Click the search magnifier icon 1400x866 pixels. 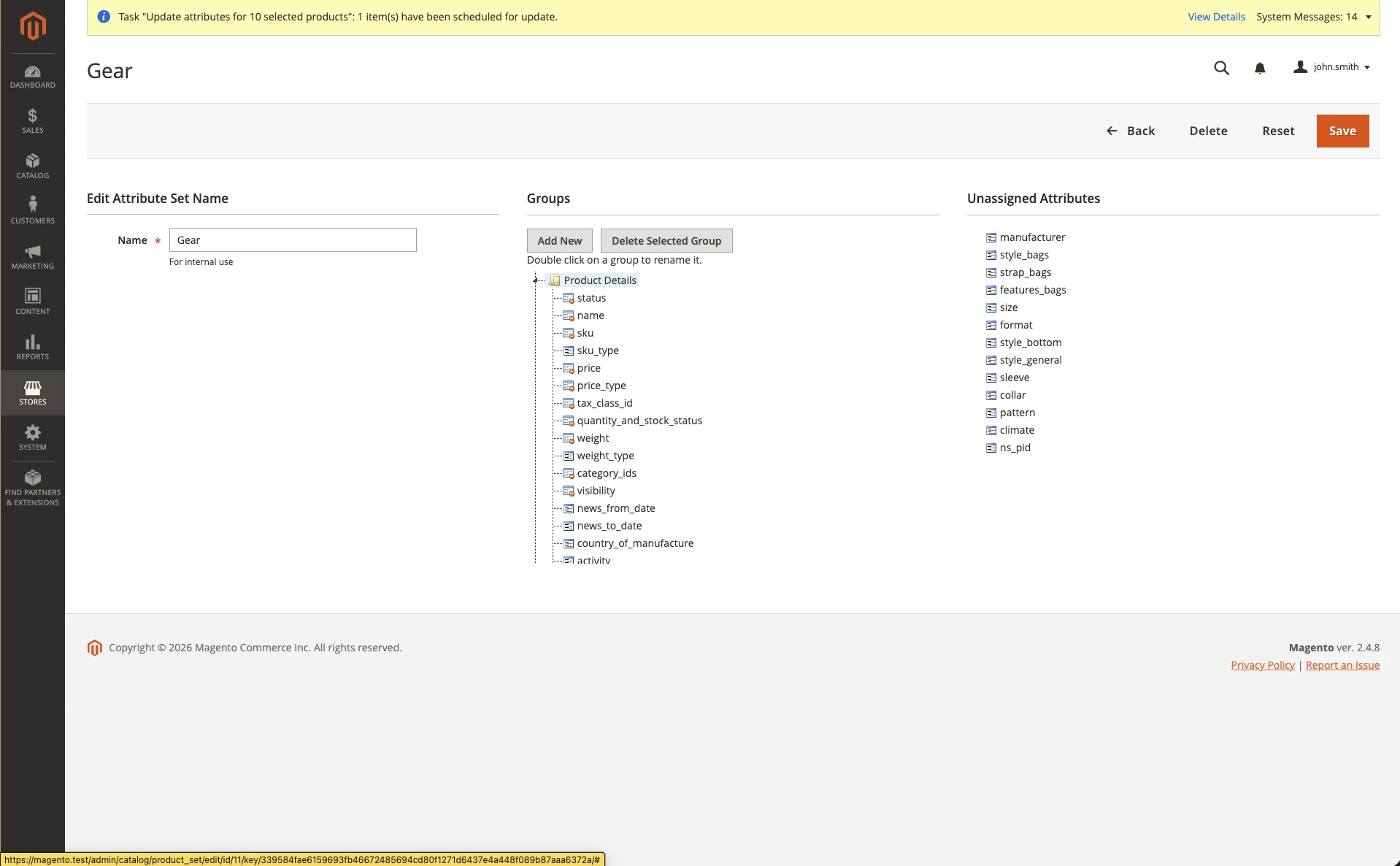pyautogui.click(x=1221, y=68)
